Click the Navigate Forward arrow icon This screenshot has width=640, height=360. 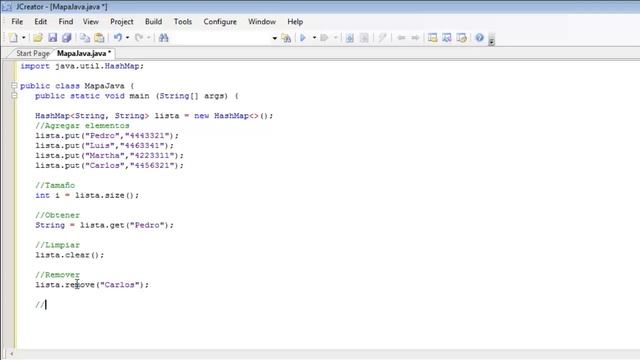(x=415, y=38)
